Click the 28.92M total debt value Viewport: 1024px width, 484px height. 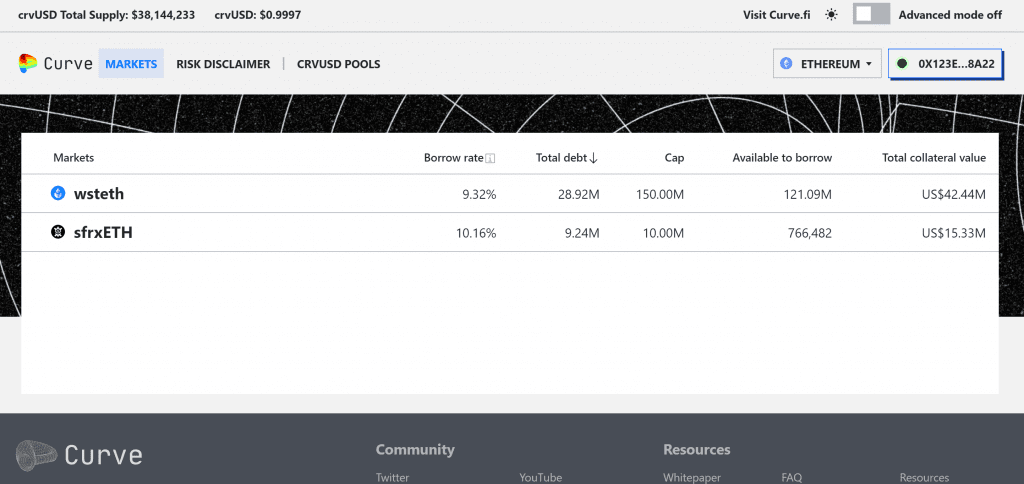(579, 194)
